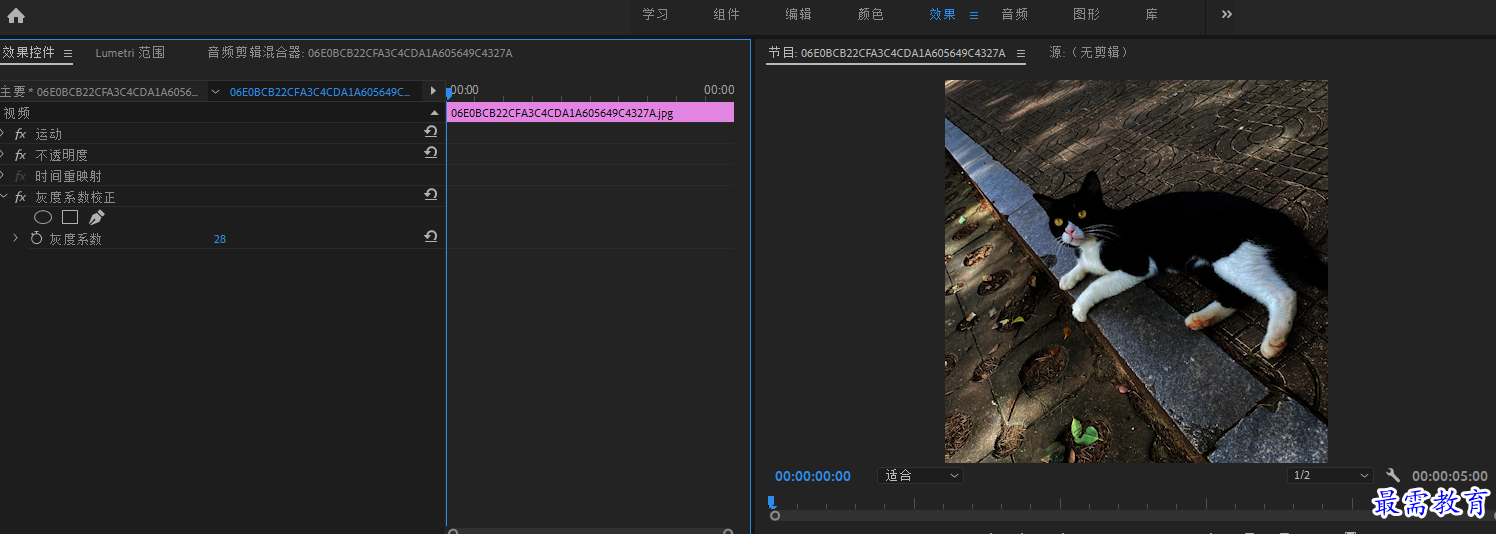Expand the 运动 effect properties

pos(3,133)
